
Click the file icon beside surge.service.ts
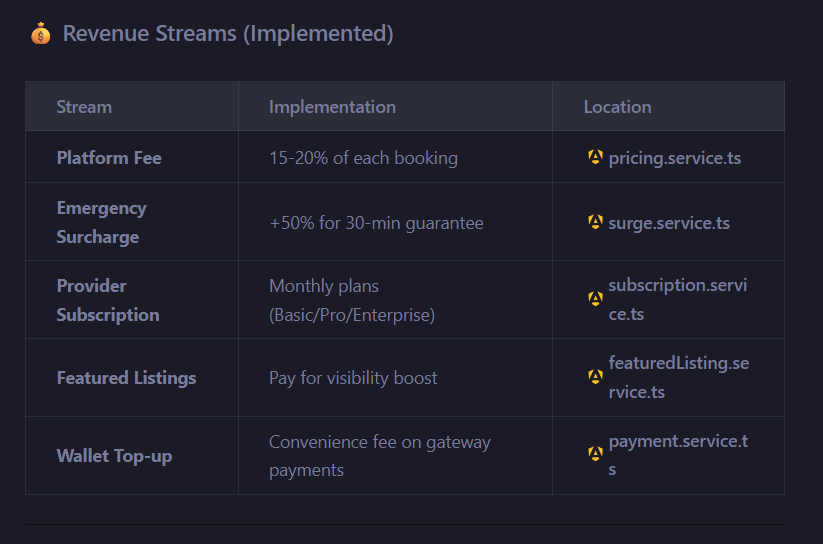595,222
